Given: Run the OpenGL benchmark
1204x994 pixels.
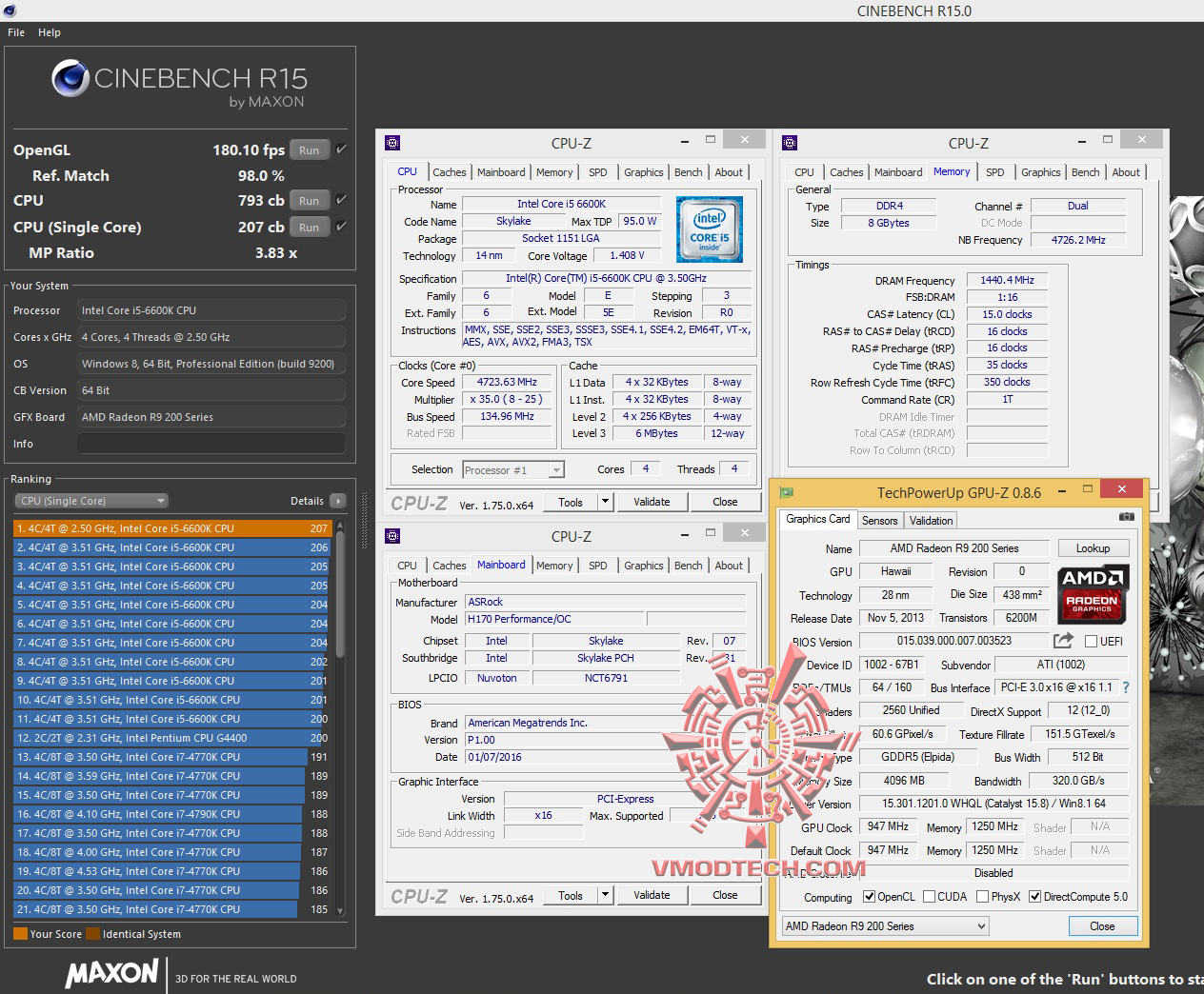Looking at the screenshot, I should [x=309, y=150].
